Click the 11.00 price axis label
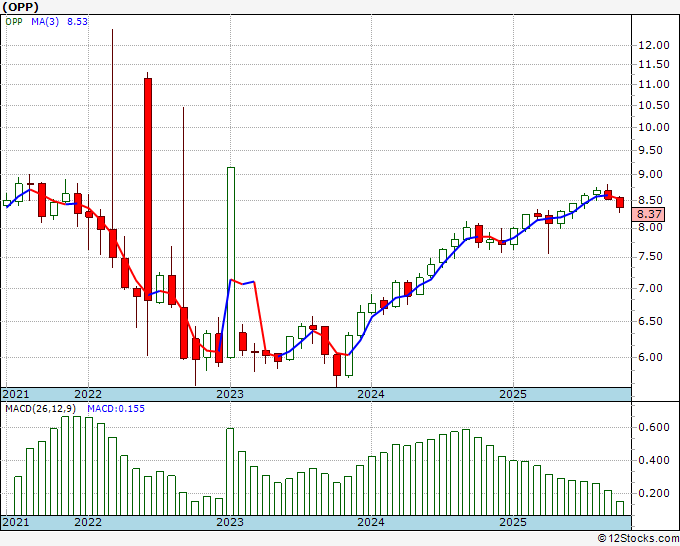680x546 pixels. [x=654, y=85]
